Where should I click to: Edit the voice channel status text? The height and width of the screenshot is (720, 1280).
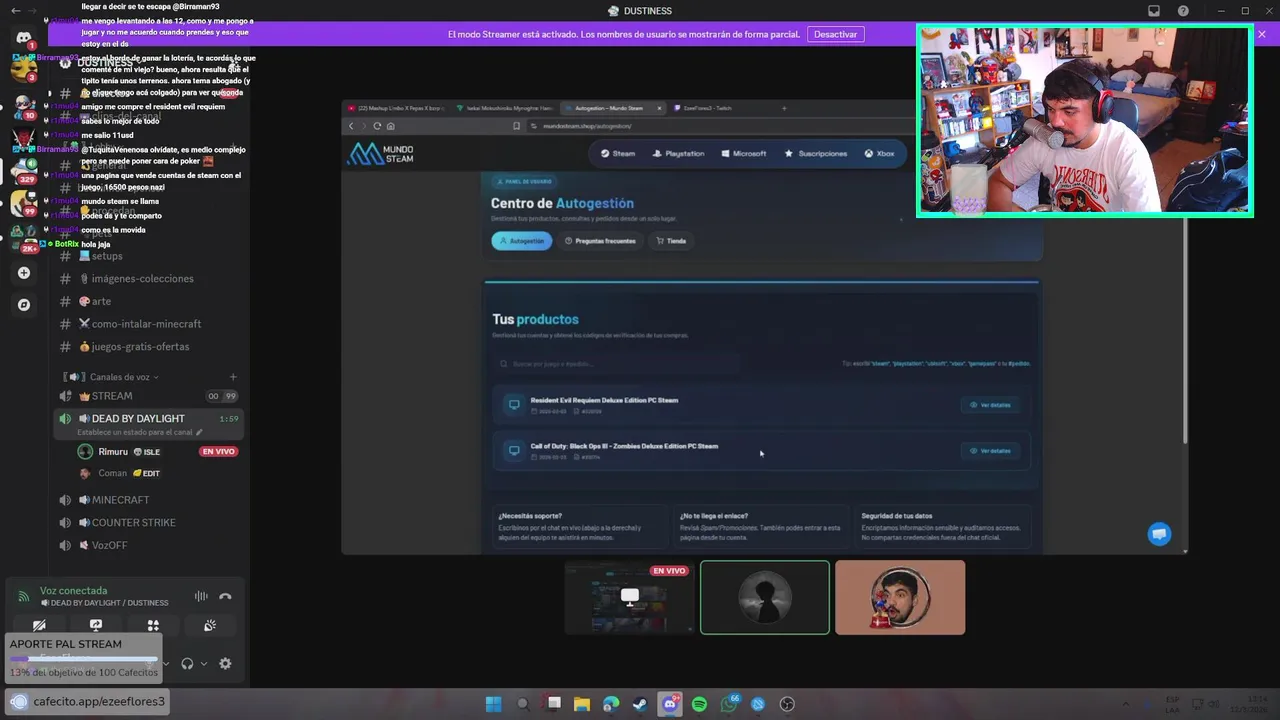coord(140,432)
